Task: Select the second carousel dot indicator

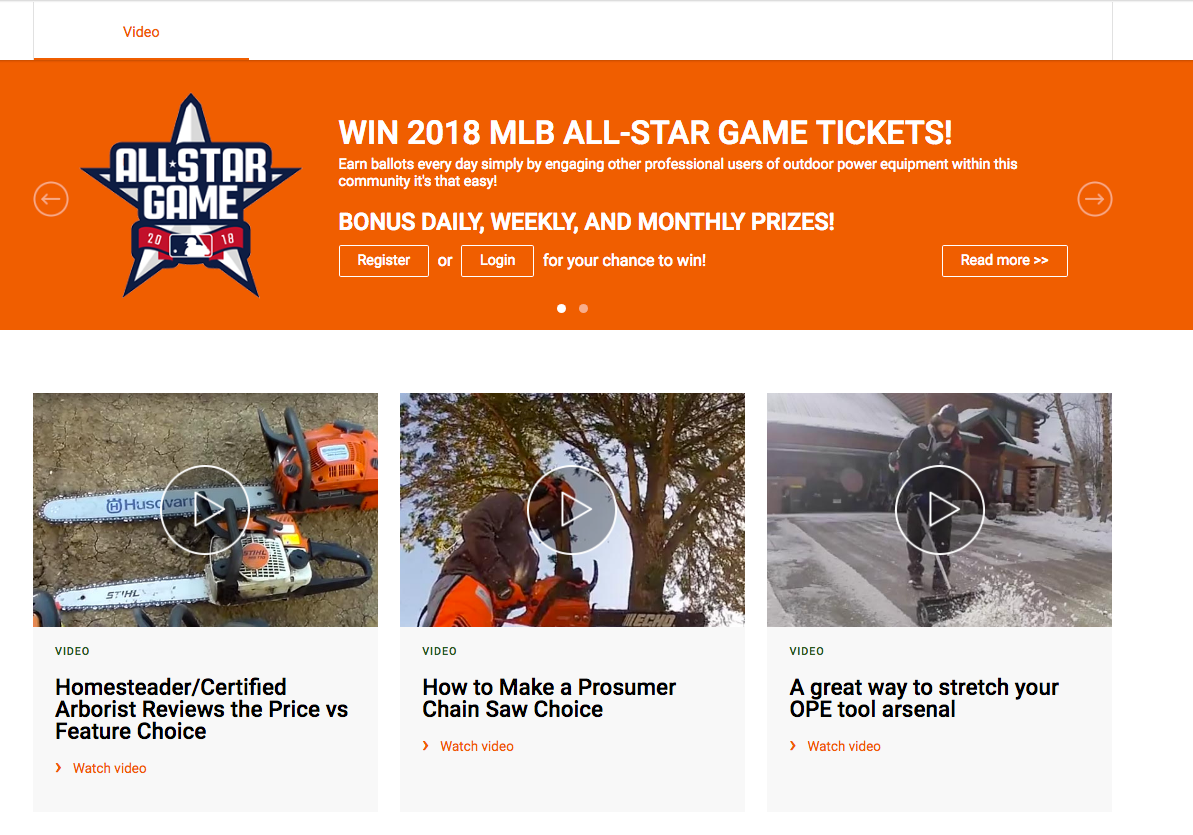Action: click(584, 308)
